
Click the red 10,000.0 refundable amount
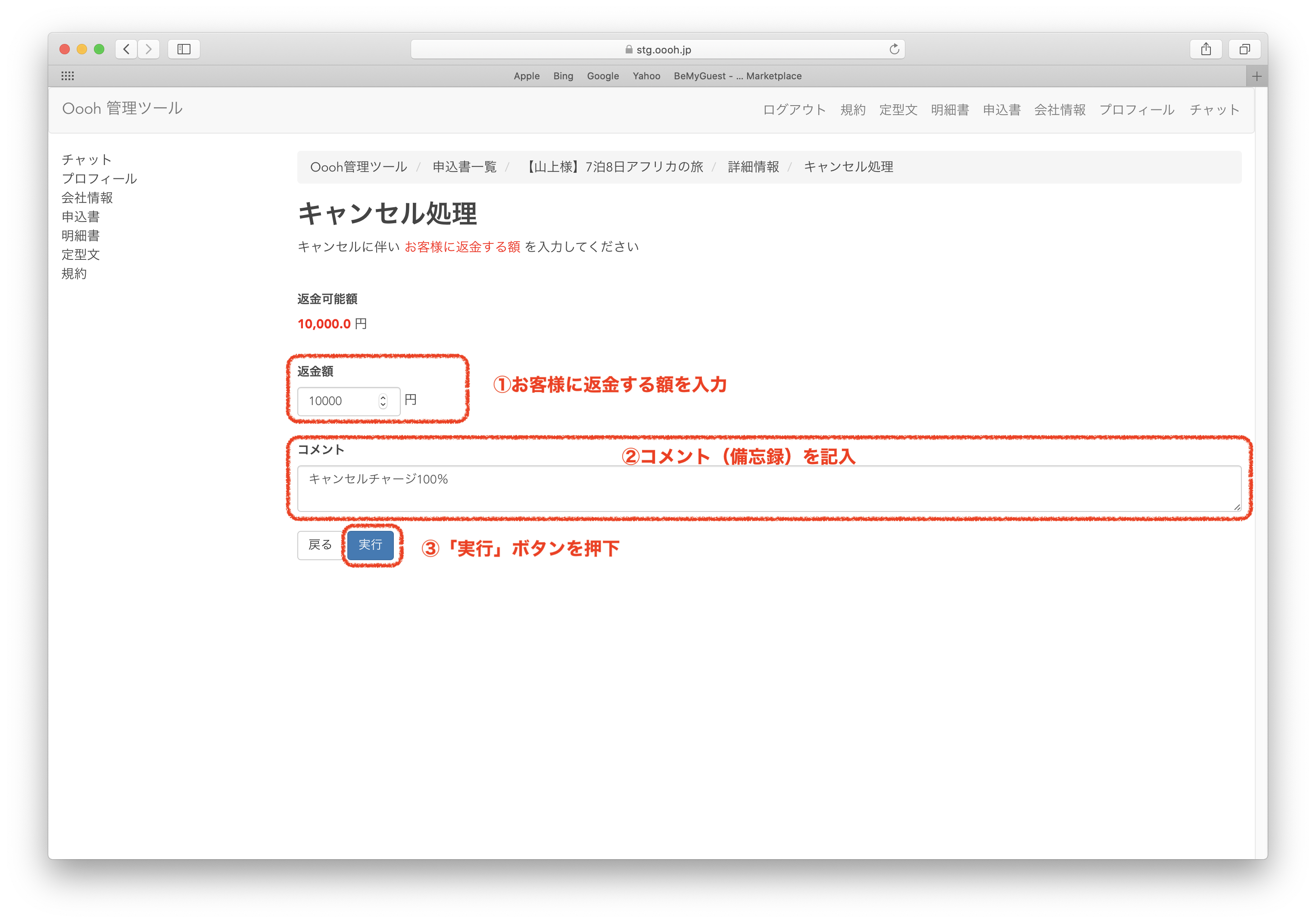tap(324, 324)
